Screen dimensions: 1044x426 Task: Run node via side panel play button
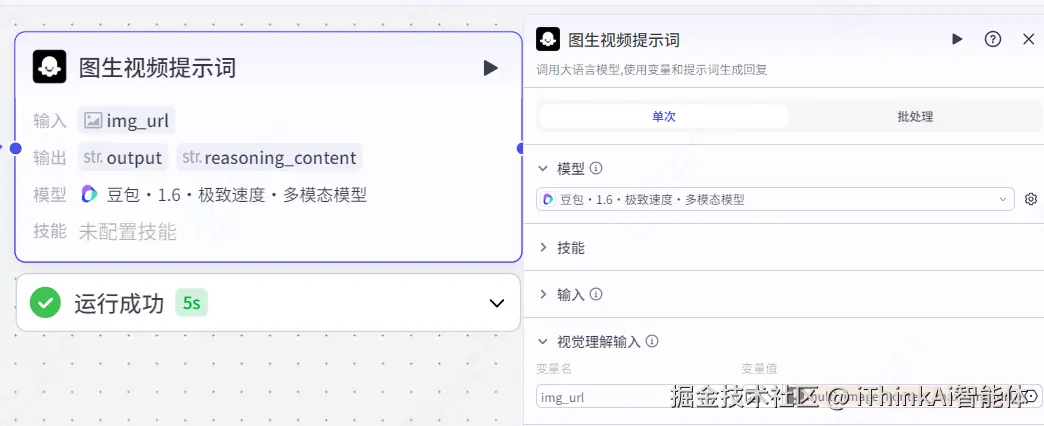[x=957, y=39]
